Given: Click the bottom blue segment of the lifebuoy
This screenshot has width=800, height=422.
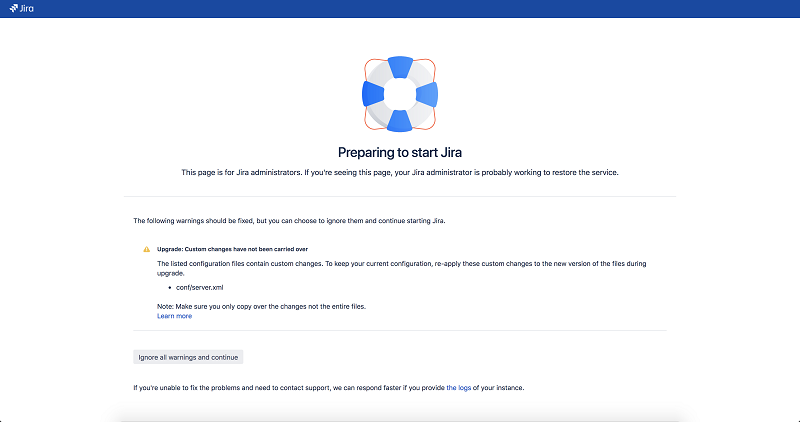Looking at the screenshot, I should [399, 121].
